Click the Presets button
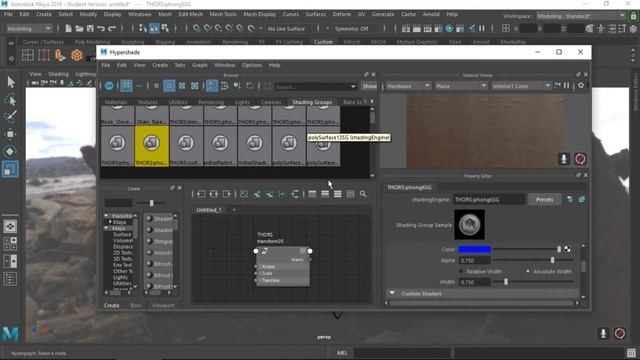 click(544, 200)
